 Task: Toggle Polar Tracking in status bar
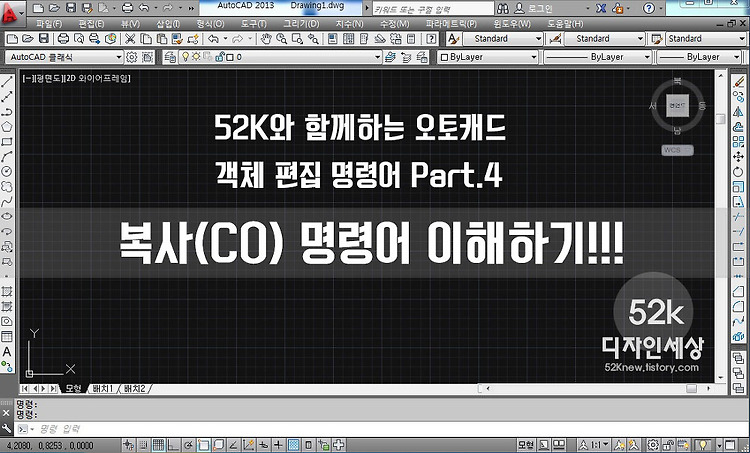tap(188, 445)
